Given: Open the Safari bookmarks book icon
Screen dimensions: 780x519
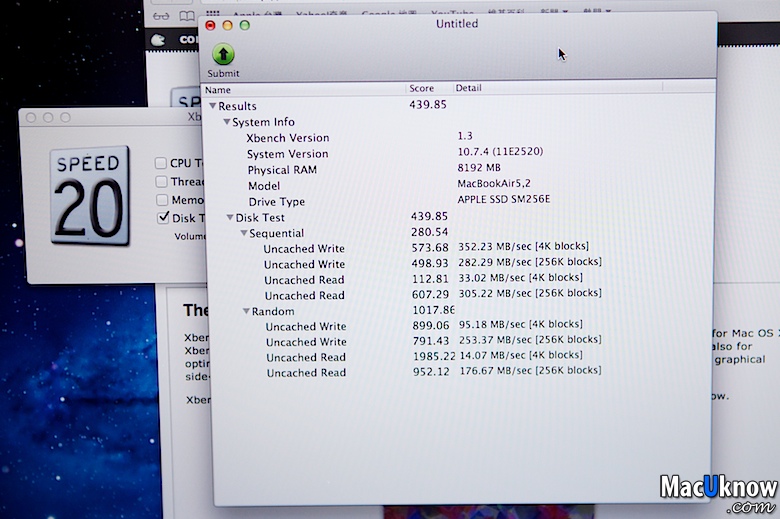Looking at the screenshot, I should tap(187, 16).
